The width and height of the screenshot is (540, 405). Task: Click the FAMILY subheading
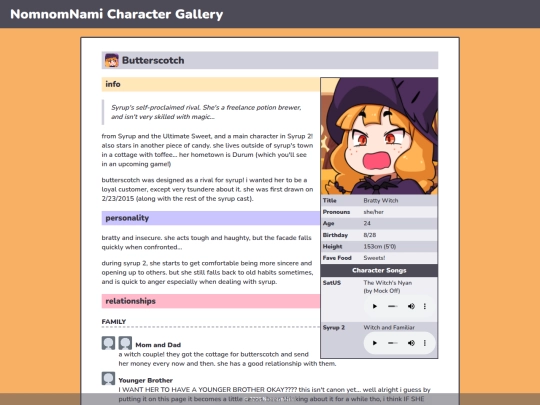click(114, 322)
